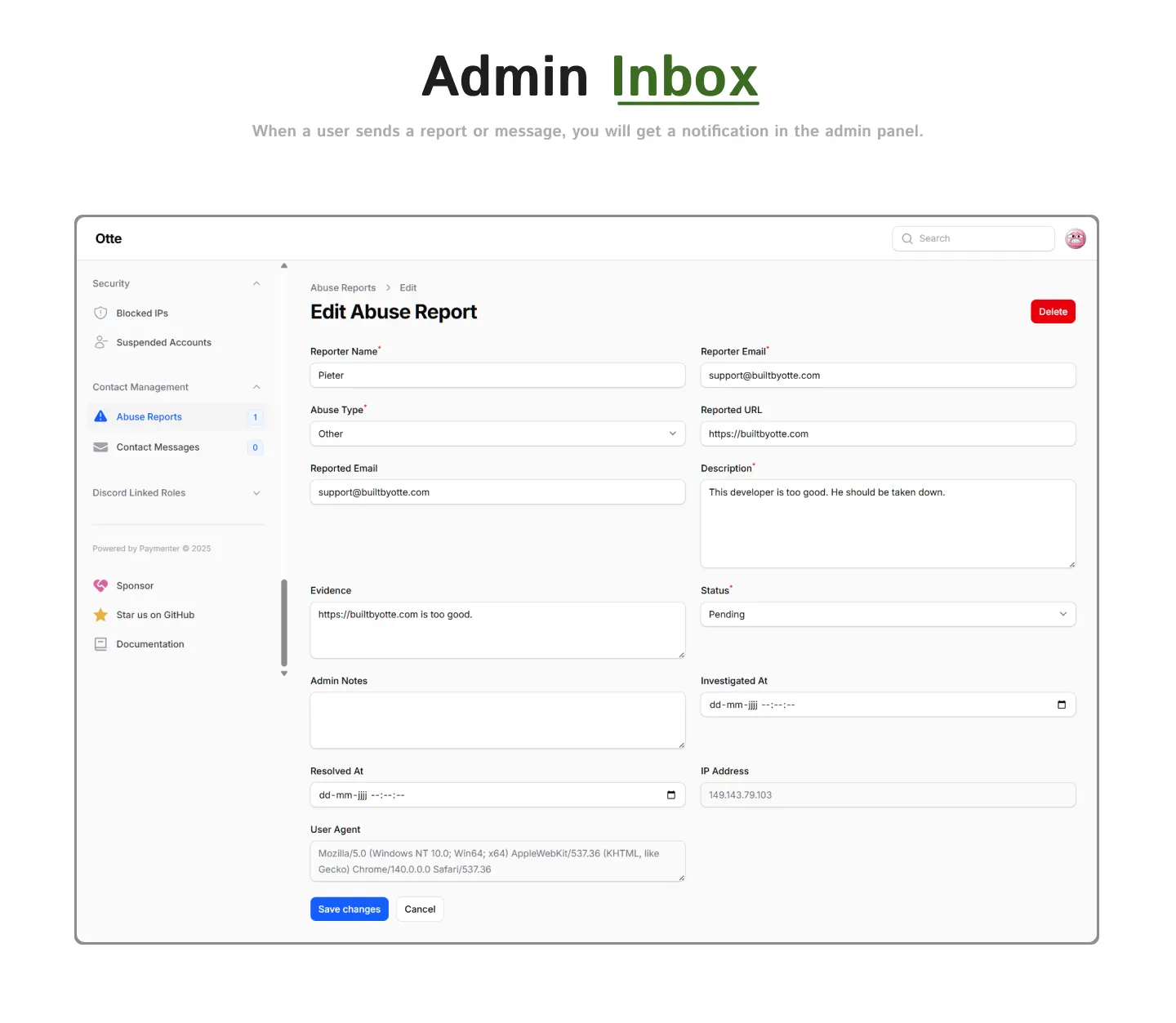Click the Documentation book icon
1176x1023 pixels.
point(100,644)
